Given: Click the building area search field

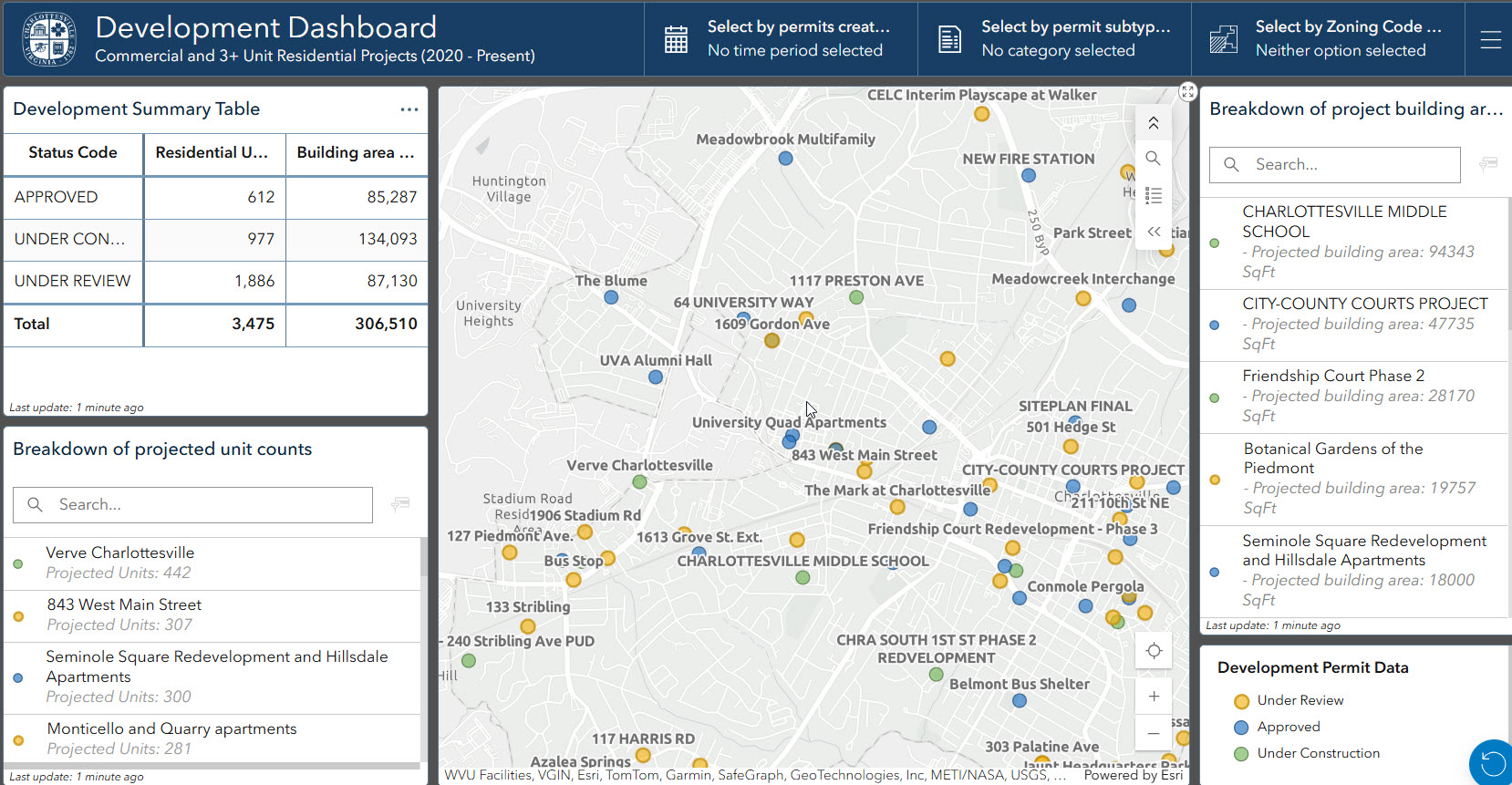Looking at the screenshot, I should [x=1335, y=165].
